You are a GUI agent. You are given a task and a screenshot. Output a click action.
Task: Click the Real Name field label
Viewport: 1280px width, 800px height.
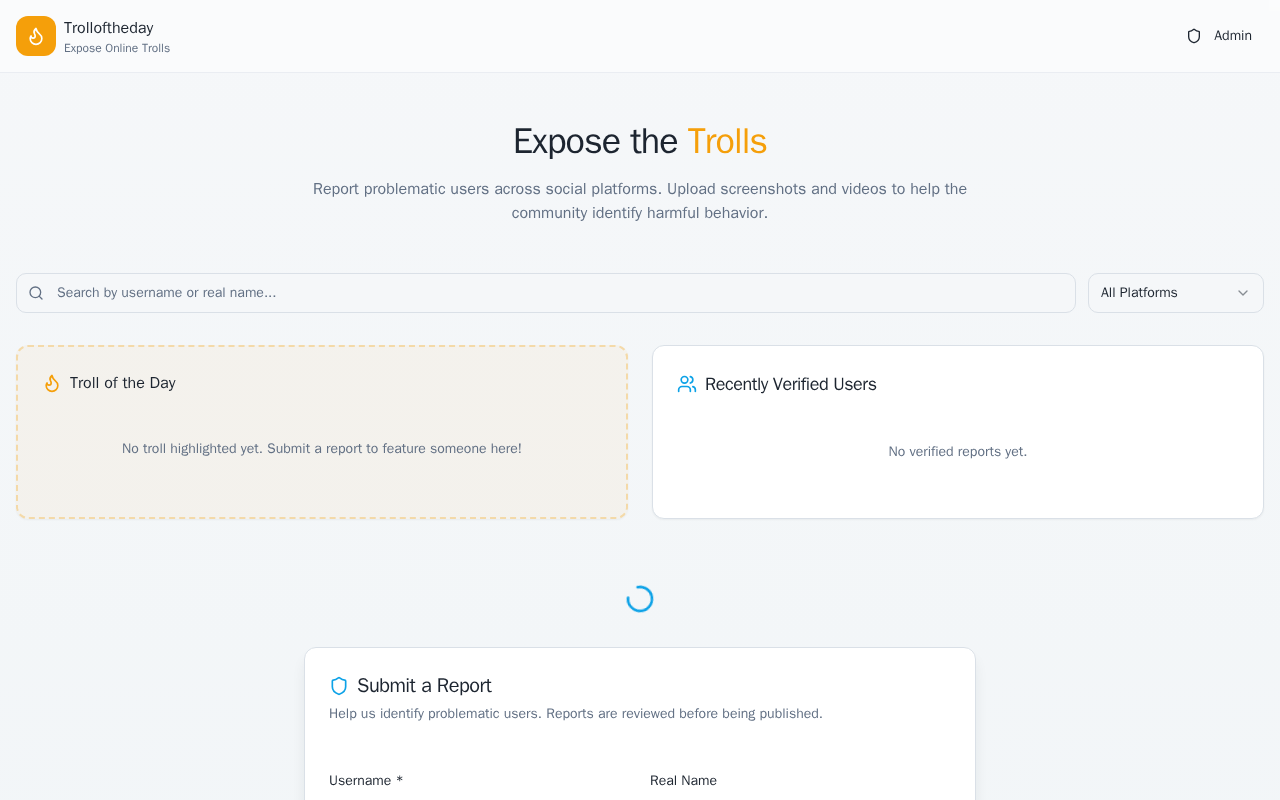click(683, 781)
